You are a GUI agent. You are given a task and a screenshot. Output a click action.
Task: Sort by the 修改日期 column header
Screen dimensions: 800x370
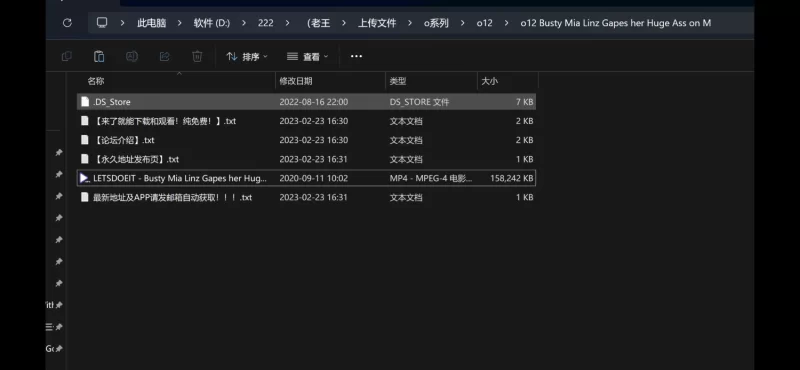(296, 81)
